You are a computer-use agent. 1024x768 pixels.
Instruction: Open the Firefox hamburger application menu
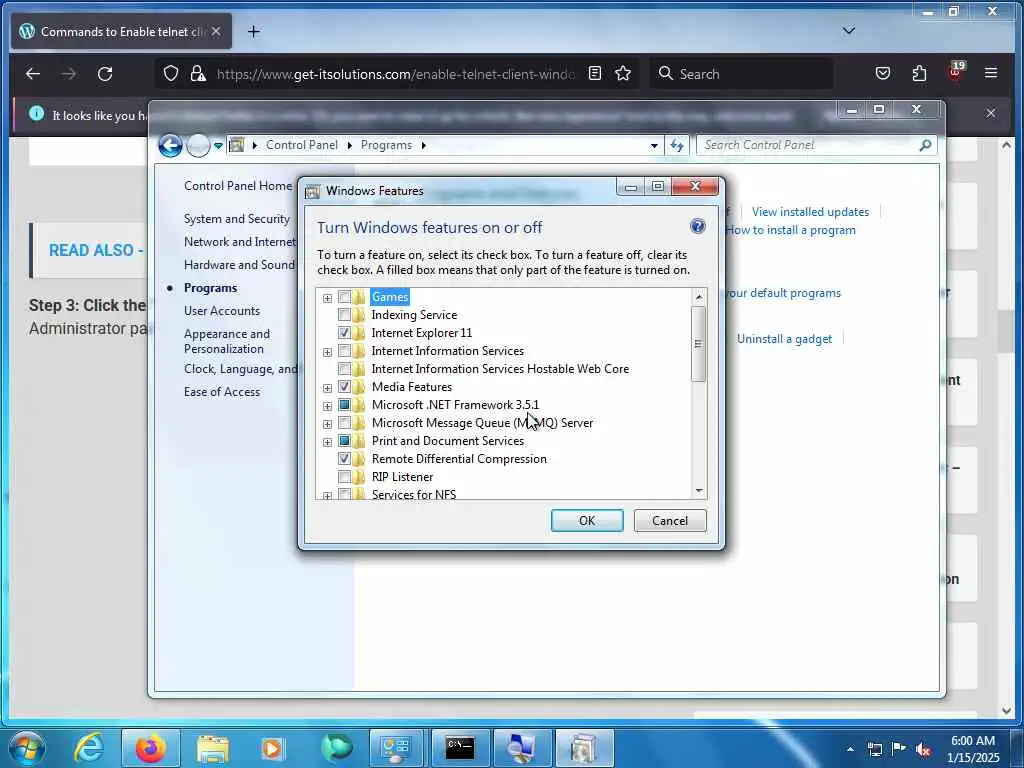pos(991,73)
